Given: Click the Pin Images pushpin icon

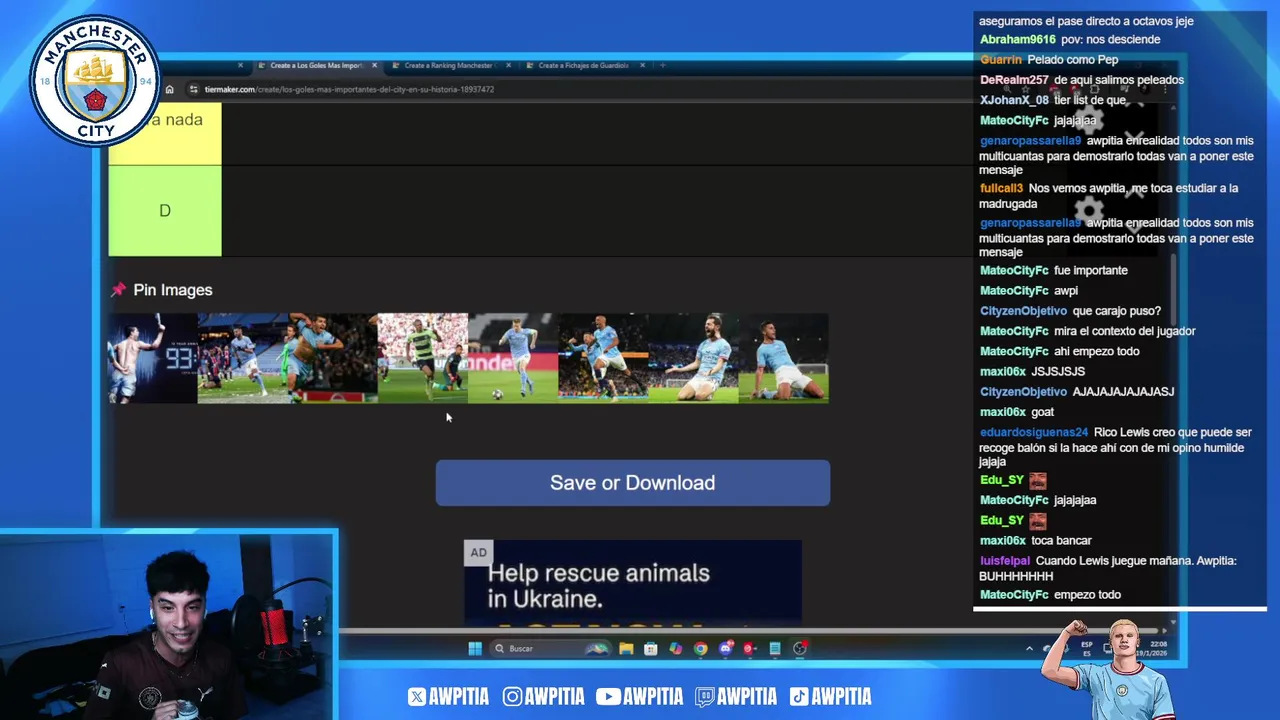Looking at the screenshot, I should (118, 290).
